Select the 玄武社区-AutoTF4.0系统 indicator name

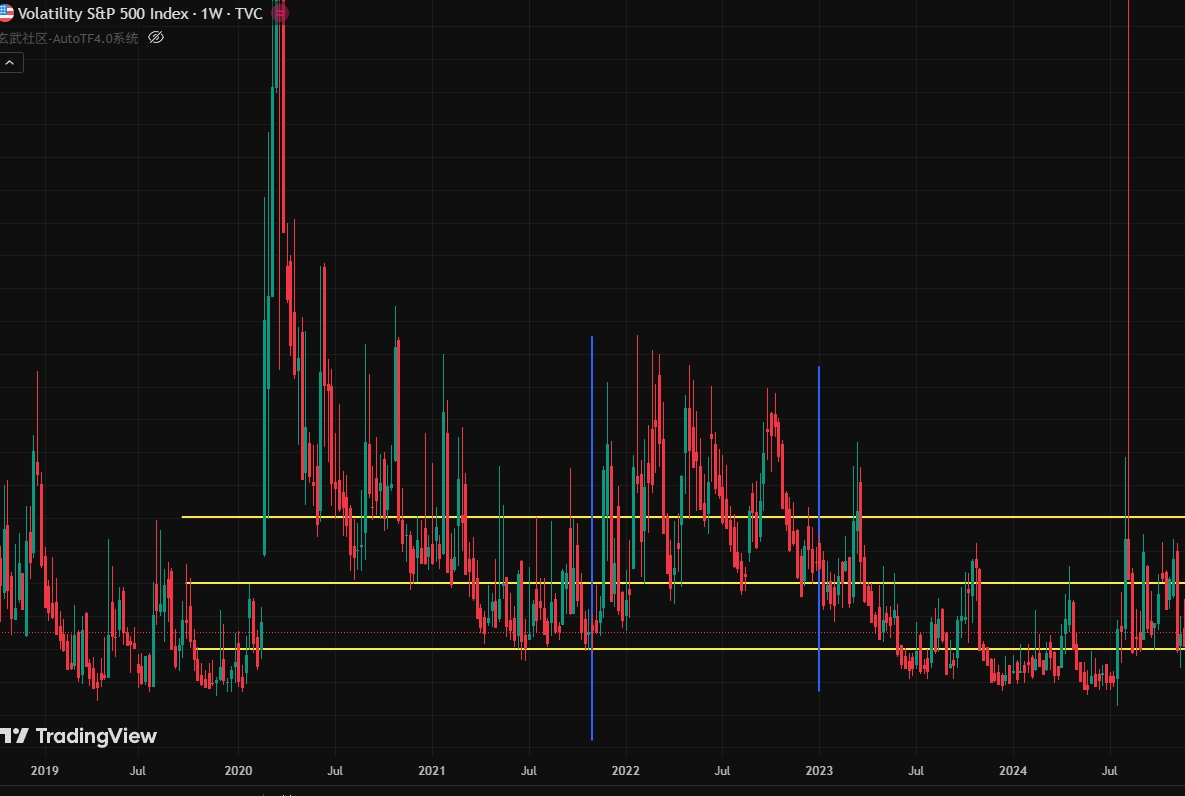[x=69, y=38]
